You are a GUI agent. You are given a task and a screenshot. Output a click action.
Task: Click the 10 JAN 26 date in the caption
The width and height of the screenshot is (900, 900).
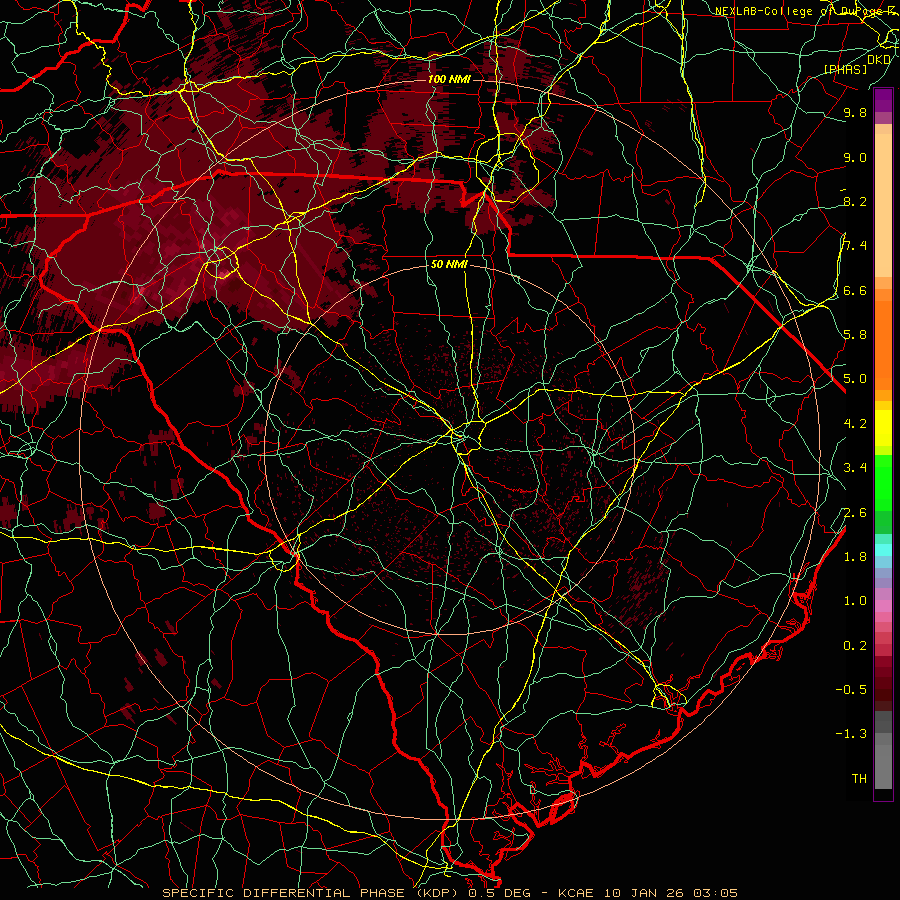[x=643, y=893]
